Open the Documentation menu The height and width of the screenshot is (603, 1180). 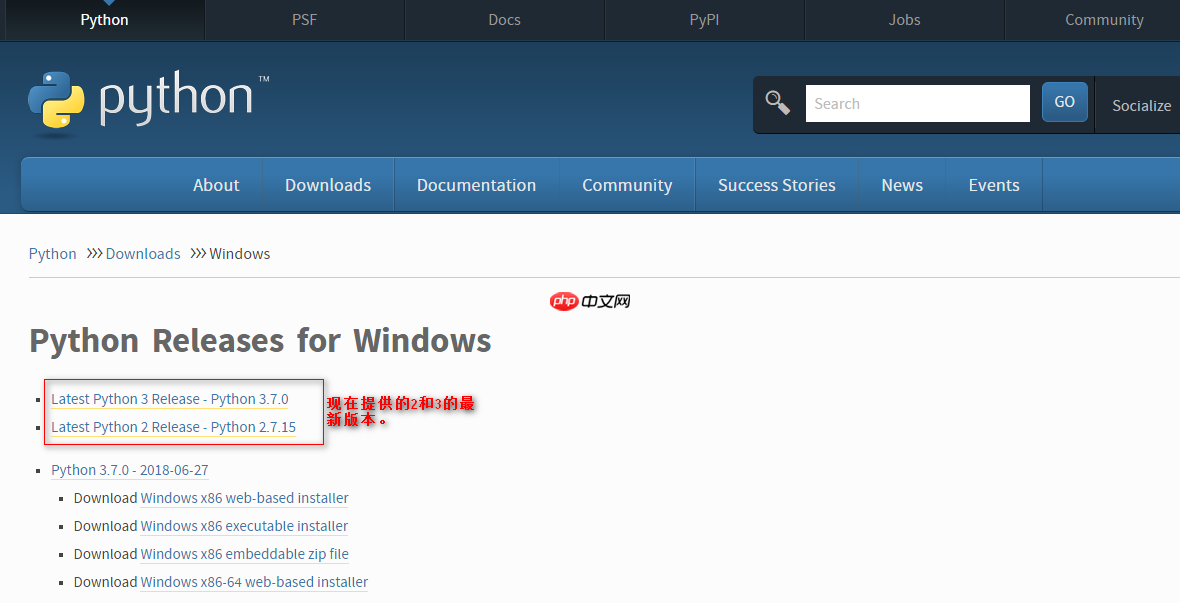(476, 184)
